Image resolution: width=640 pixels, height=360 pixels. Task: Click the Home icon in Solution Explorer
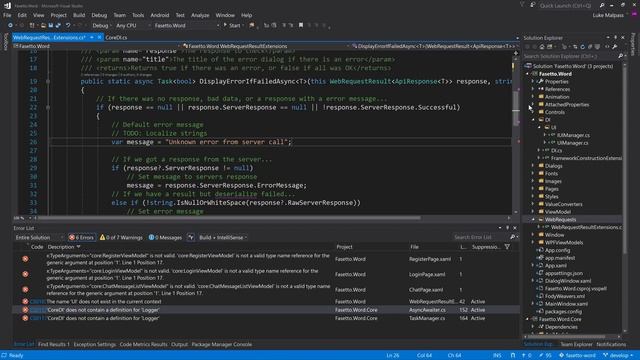point(542,47)
